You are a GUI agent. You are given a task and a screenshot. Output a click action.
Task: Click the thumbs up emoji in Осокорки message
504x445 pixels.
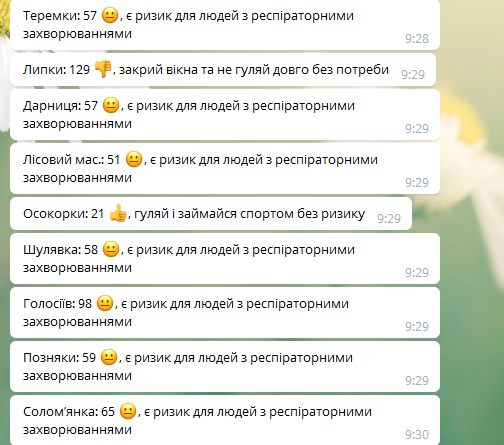(118, 213)
